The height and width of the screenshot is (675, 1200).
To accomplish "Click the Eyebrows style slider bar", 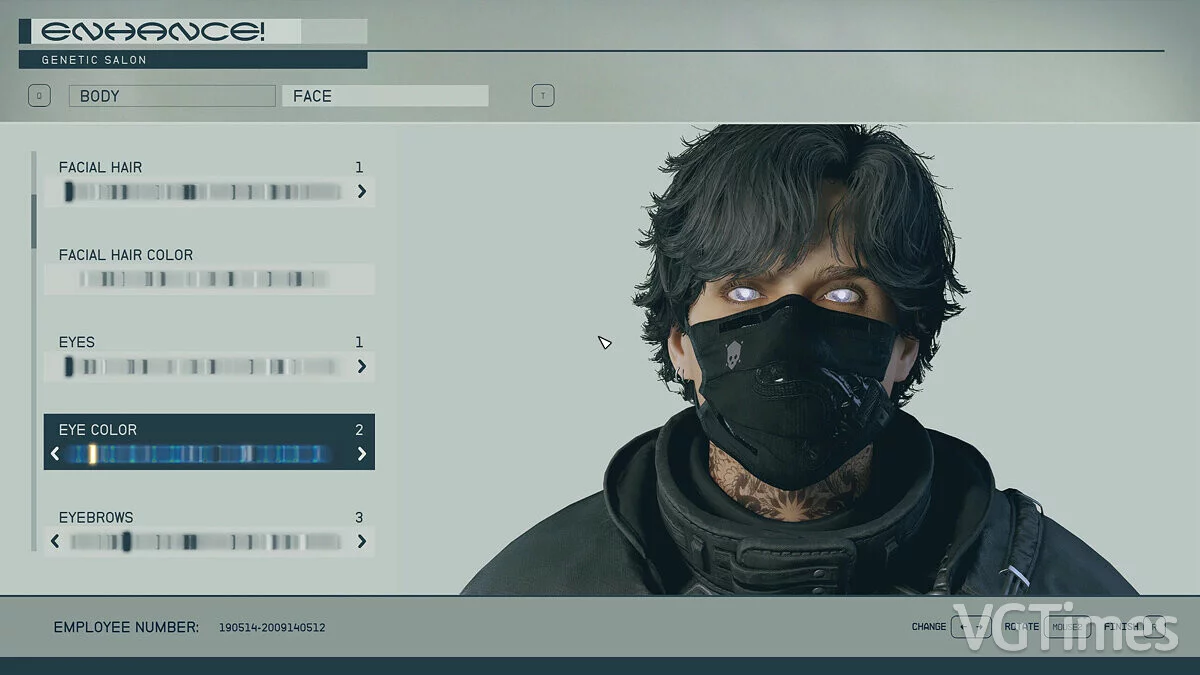I will point(205,542).
